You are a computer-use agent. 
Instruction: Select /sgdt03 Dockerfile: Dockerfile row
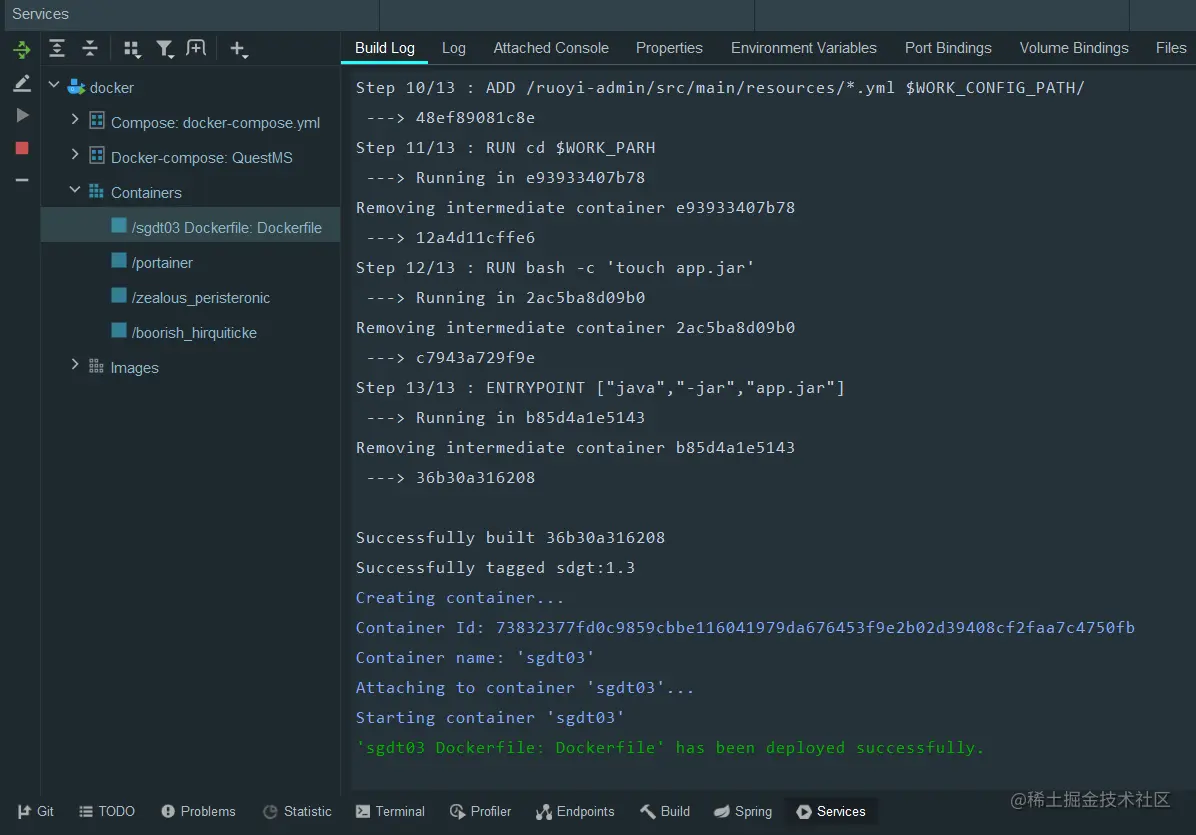pos(191,227)
